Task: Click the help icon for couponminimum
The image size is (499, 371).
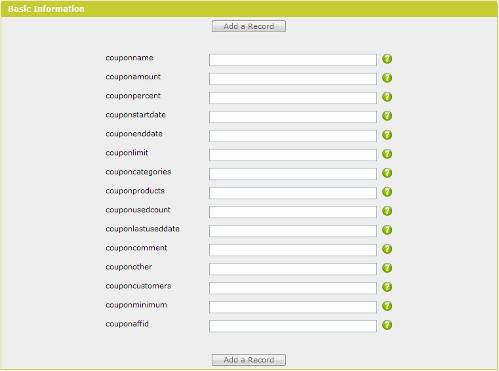Action: tap(387, 306)
